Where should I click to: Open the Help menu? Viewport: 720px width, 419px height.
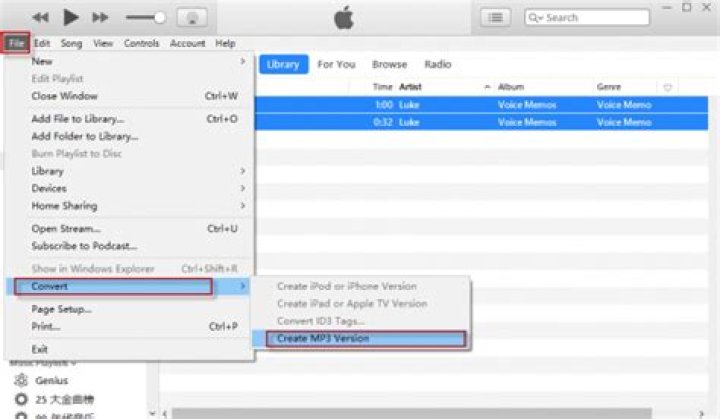tap(225, 43)
